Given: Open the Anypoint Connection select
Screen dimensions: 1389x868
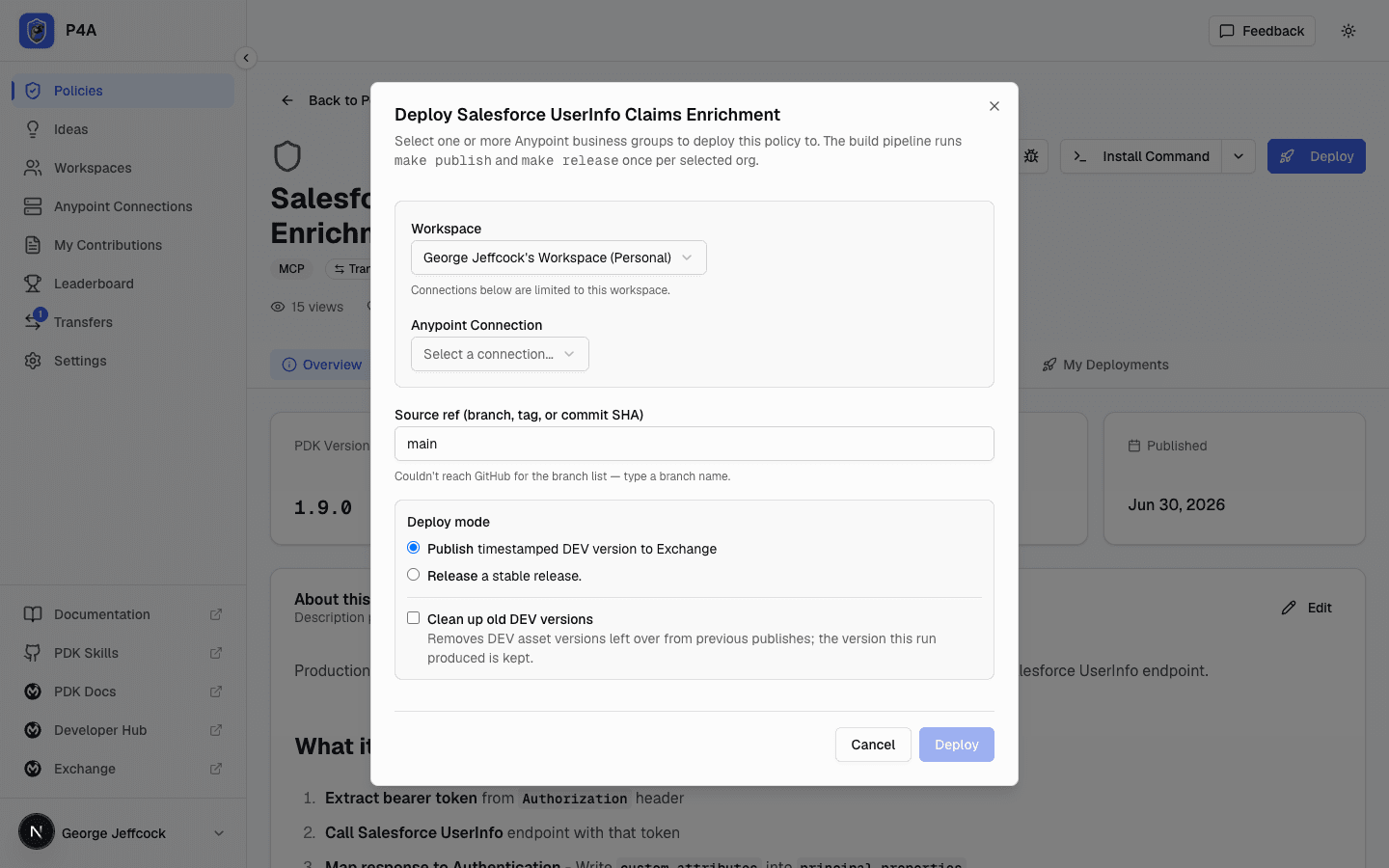Looking at the screenshot, I should [500, 354].
